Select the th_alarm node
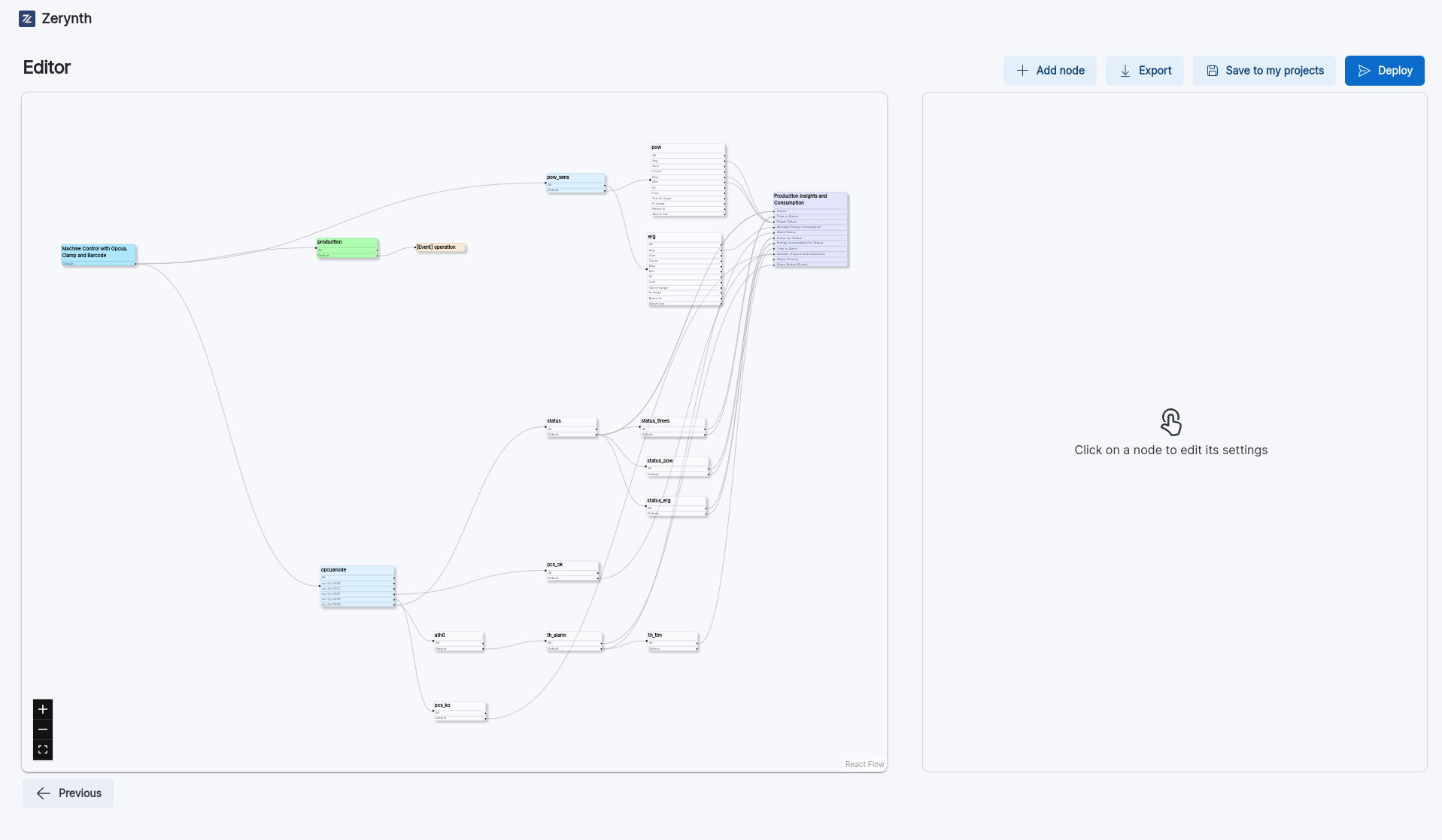Viewport: 1442px width, 840px height. (574, 641)
